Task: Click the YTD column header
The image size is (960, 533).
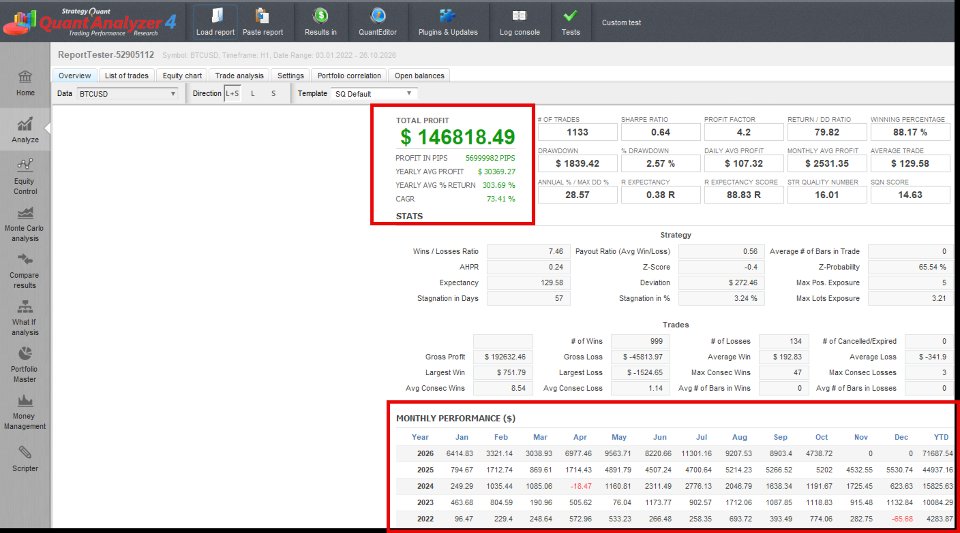Action: (941, 437)
